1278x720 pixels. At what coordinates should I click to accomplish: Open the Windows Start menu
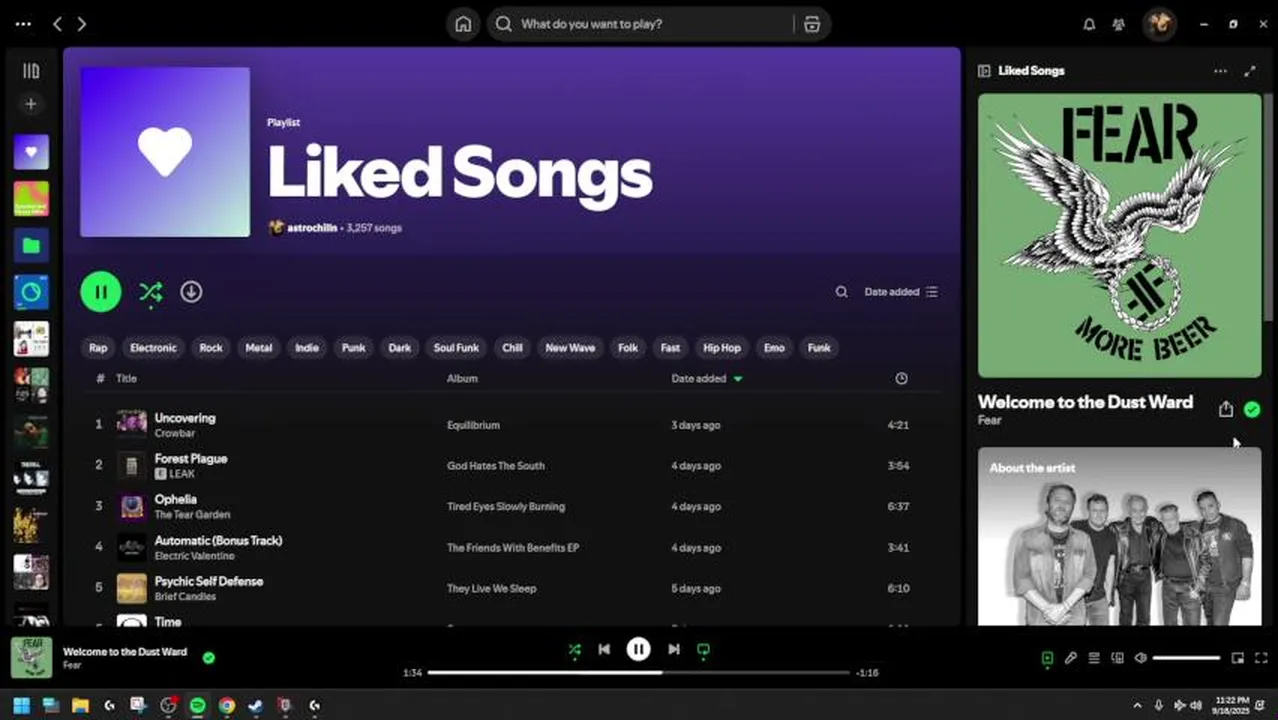[x=22, y=705]
